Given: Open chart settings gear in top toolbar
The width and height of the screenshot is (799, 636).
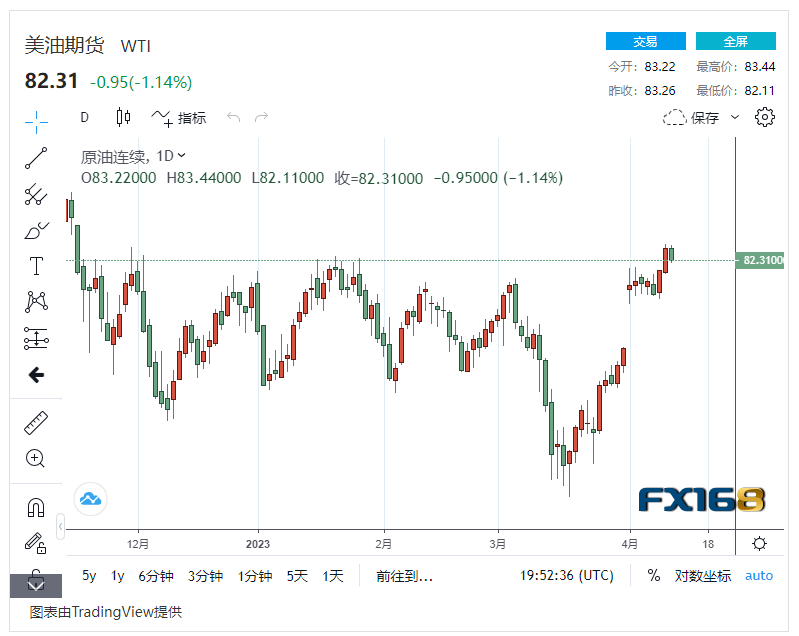Looking at the screenshot, I should (765, 117).
